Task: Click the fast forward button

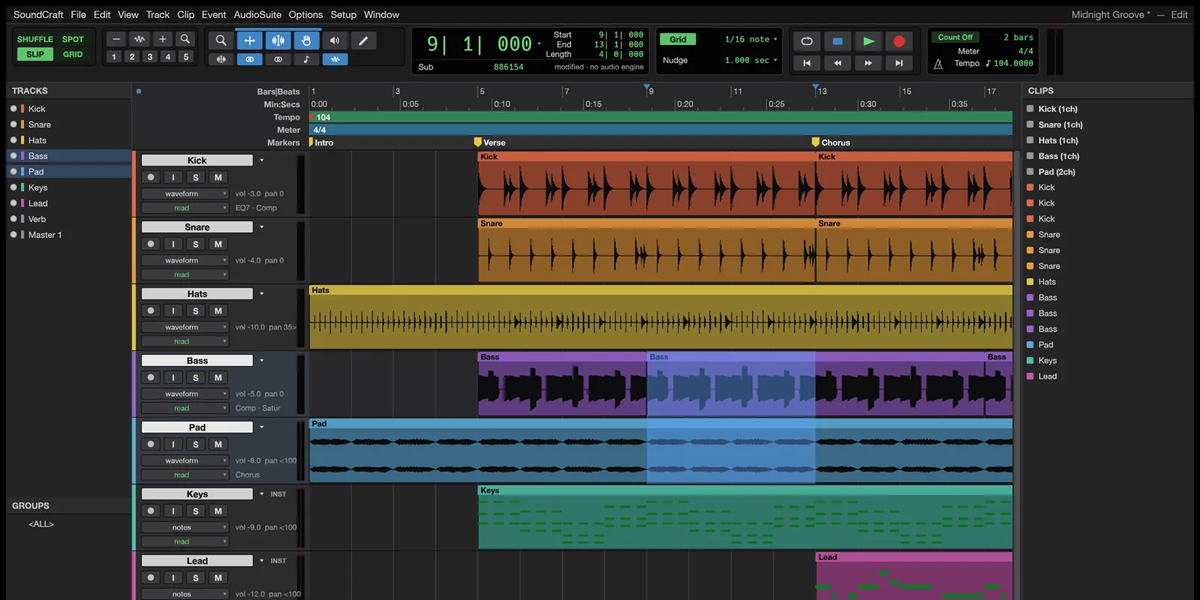Action: click(868, 63)
